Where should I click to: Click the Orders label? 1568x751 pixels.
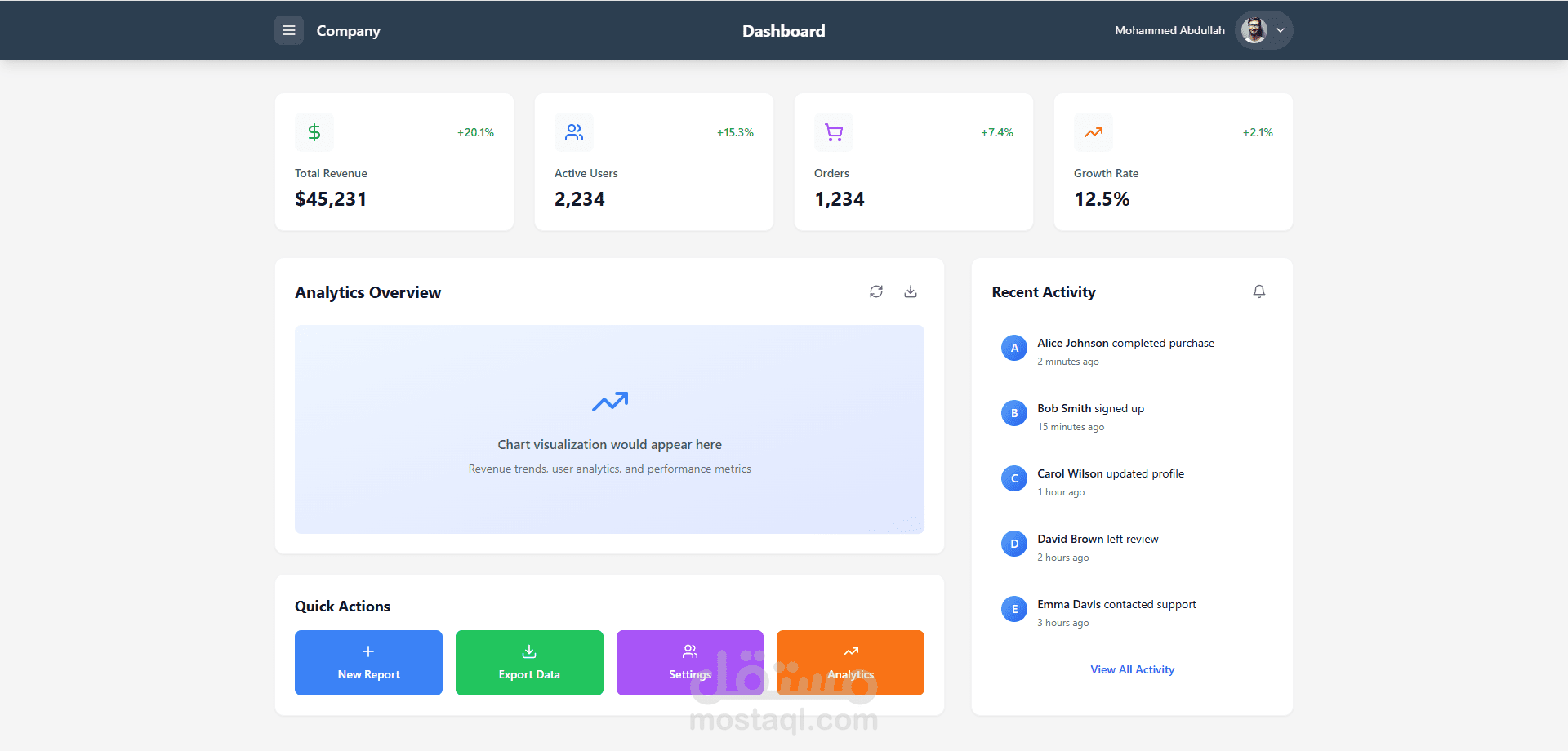coord(831,173)
